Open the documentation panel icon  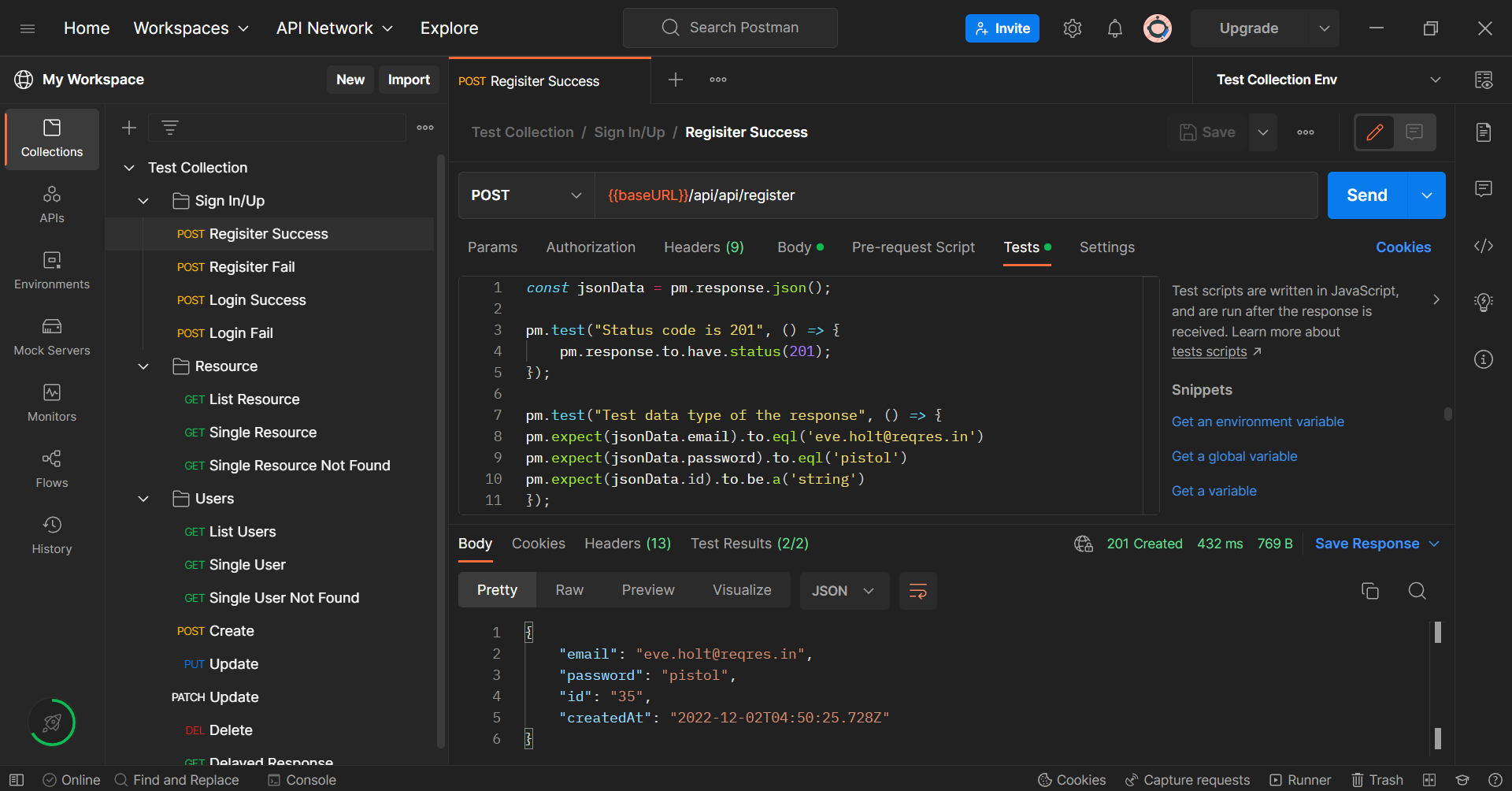point(1484,132)
